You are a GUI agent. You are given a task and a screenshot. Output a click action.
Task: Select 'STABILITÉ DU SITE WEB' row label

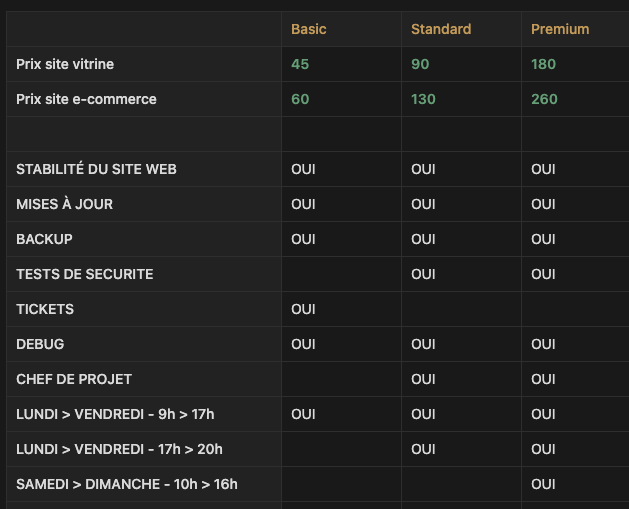pos(96,169)
